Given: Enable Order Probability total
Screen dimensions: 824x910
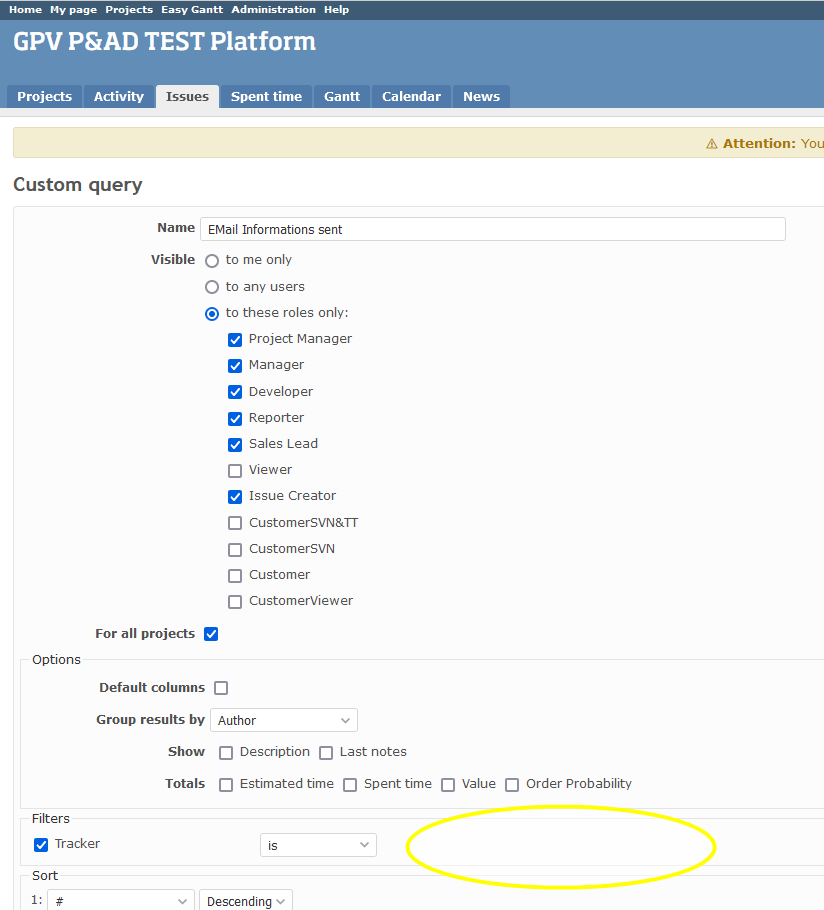Looking at the screenshot, I should (x=512, y=785).
